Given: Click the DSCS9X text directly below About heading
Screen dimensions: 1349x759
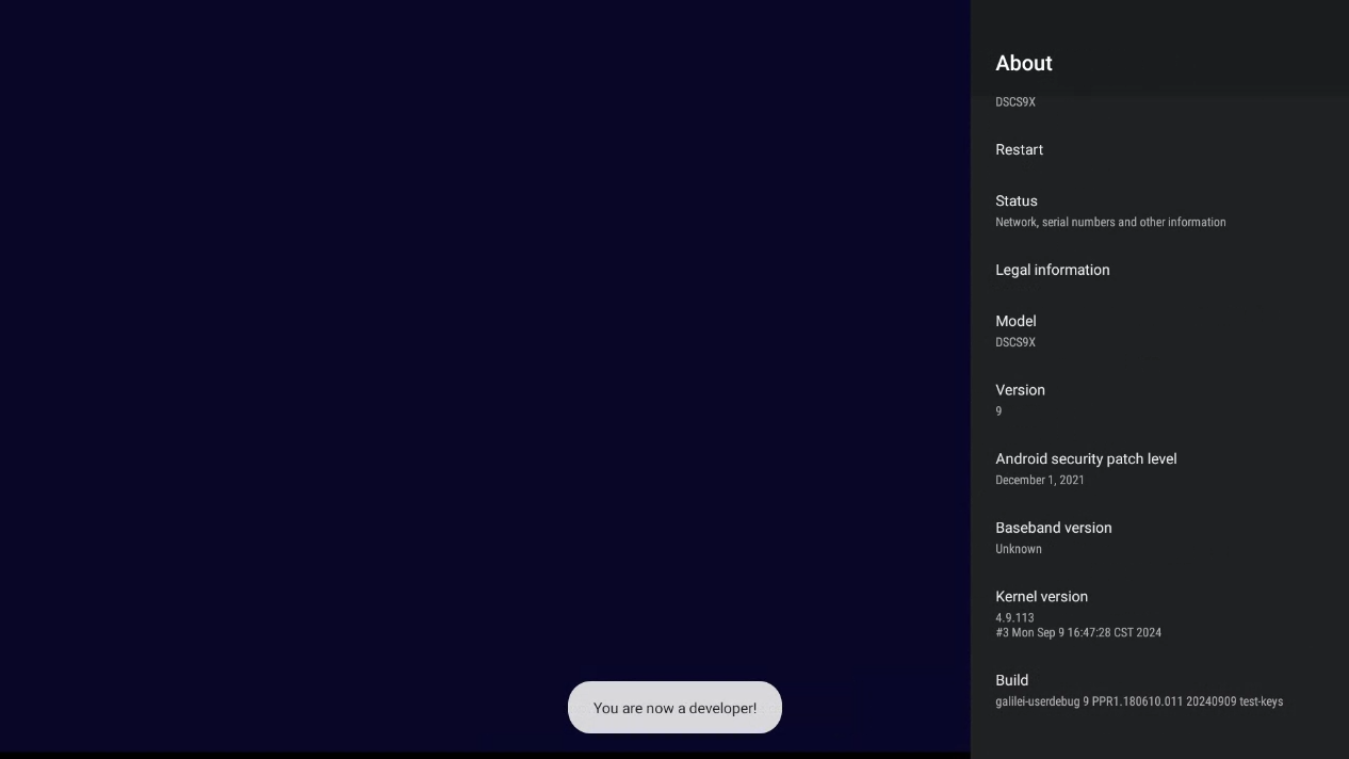Looking at the screenshot, I should tap(1015, 102).
